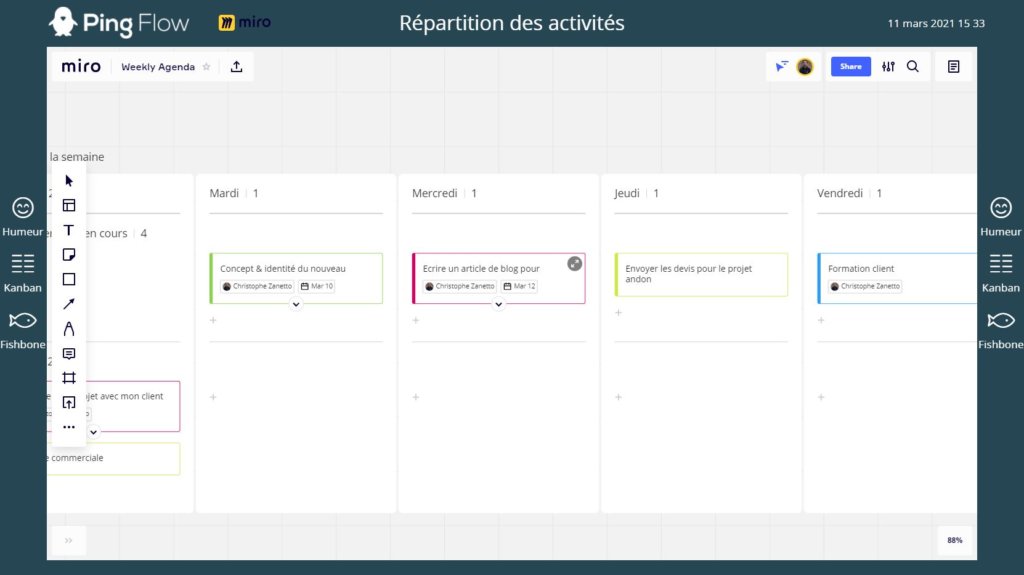Add card below Concept card in Mardi
1024x575 pixels.
[x=213, y=320]
